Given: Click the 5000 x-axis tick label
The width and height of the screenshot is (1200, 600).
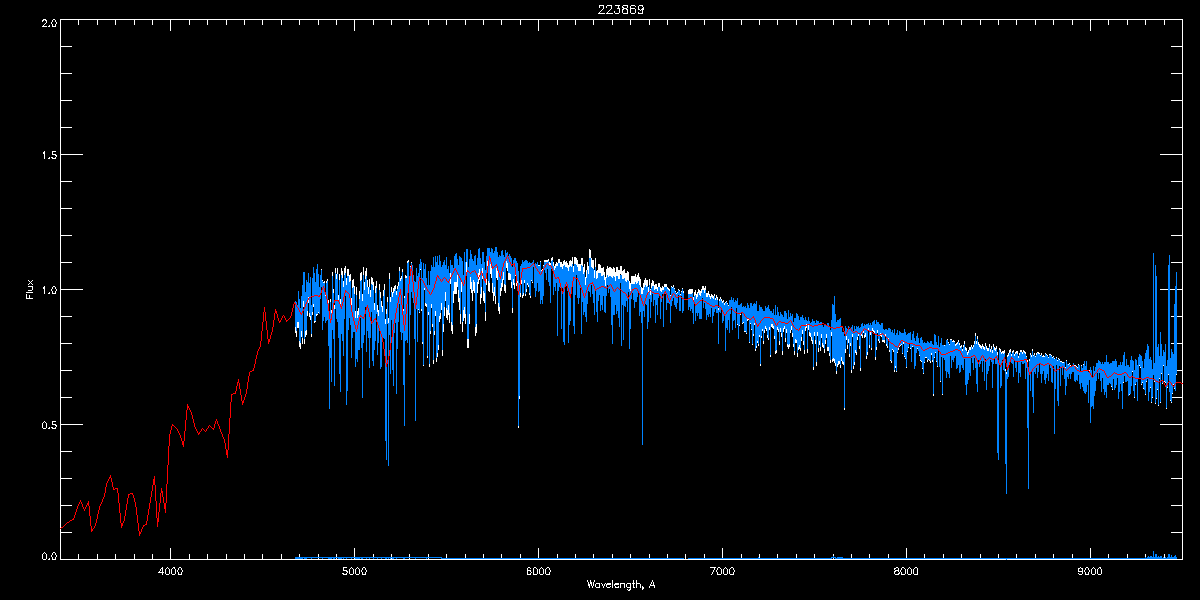Looking at the screenshot, I should coord(354,571).
